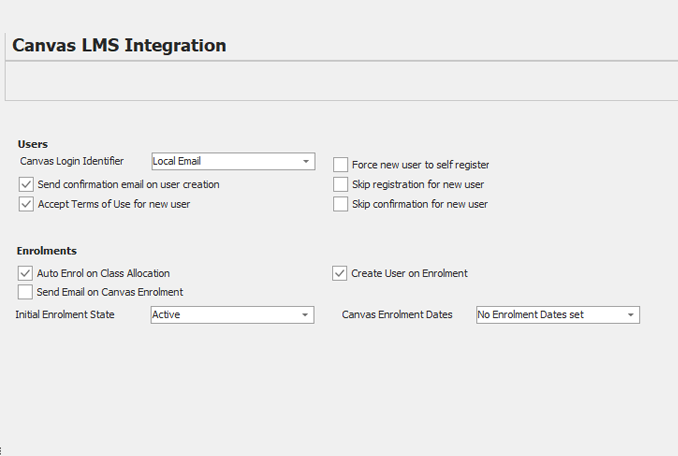
Task: Uncheck Accept Terms of Use for new user
Action: (26, 204)
